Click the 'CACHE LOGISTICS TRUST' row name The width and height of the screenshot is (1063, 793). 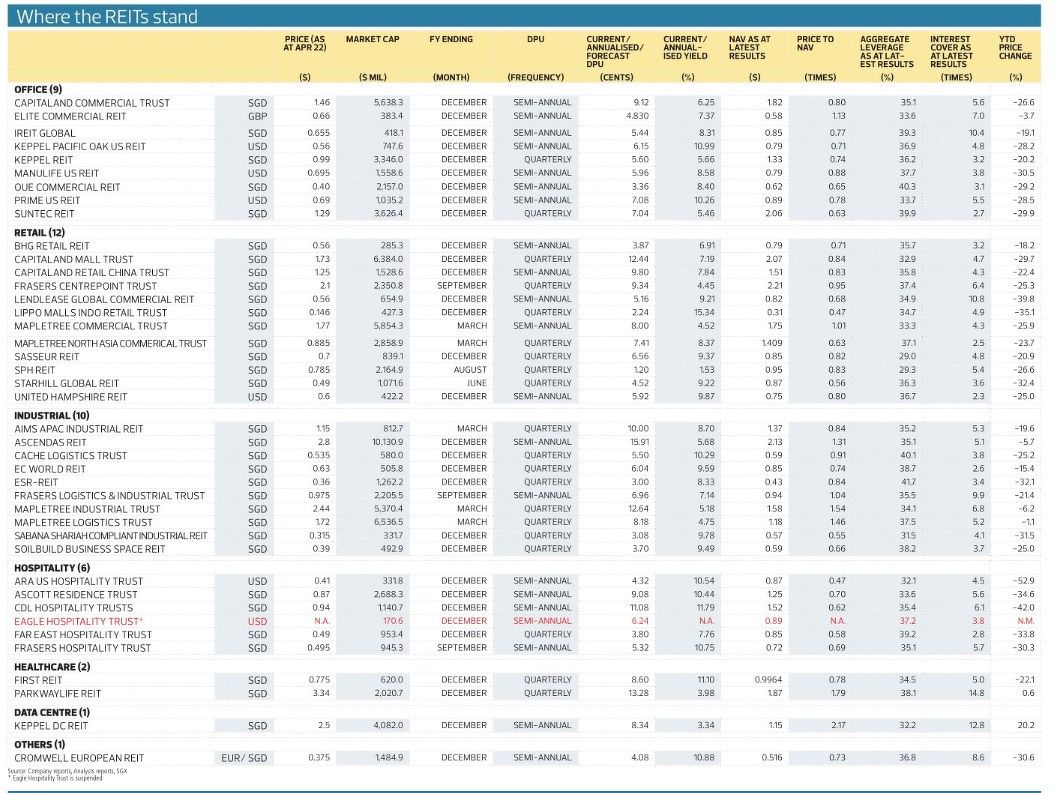click(71, 456)
